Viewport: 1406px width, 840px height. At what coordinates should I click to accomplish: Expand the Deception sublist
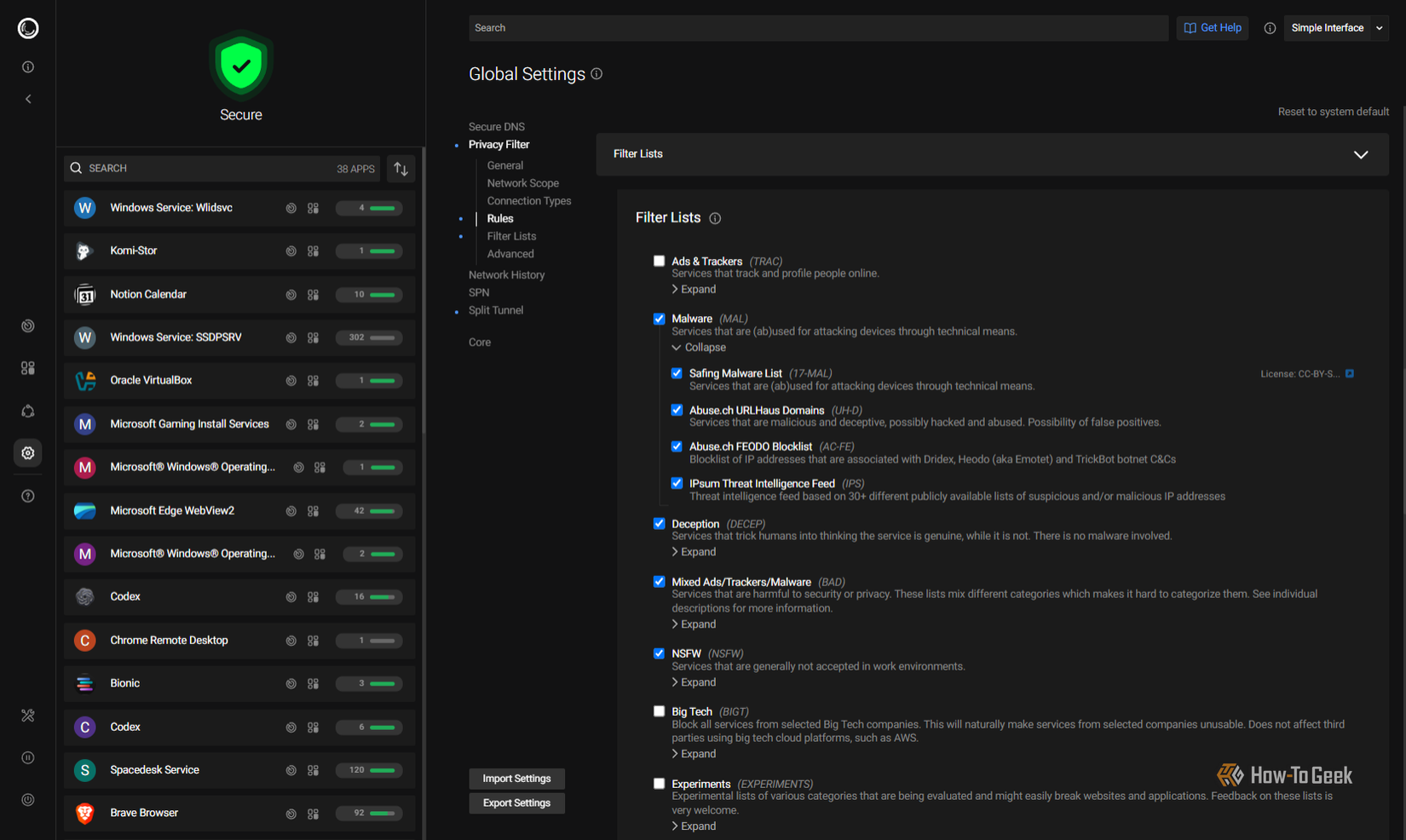(x=694, y=552)
